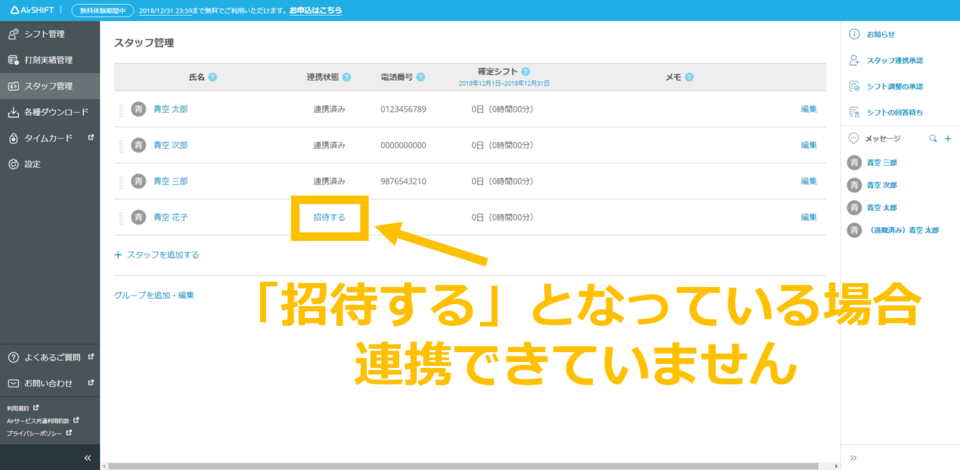This screenshot has height=470, width=960.
Task: Click the AirSHIFT logo
Action: click(32, 10)
